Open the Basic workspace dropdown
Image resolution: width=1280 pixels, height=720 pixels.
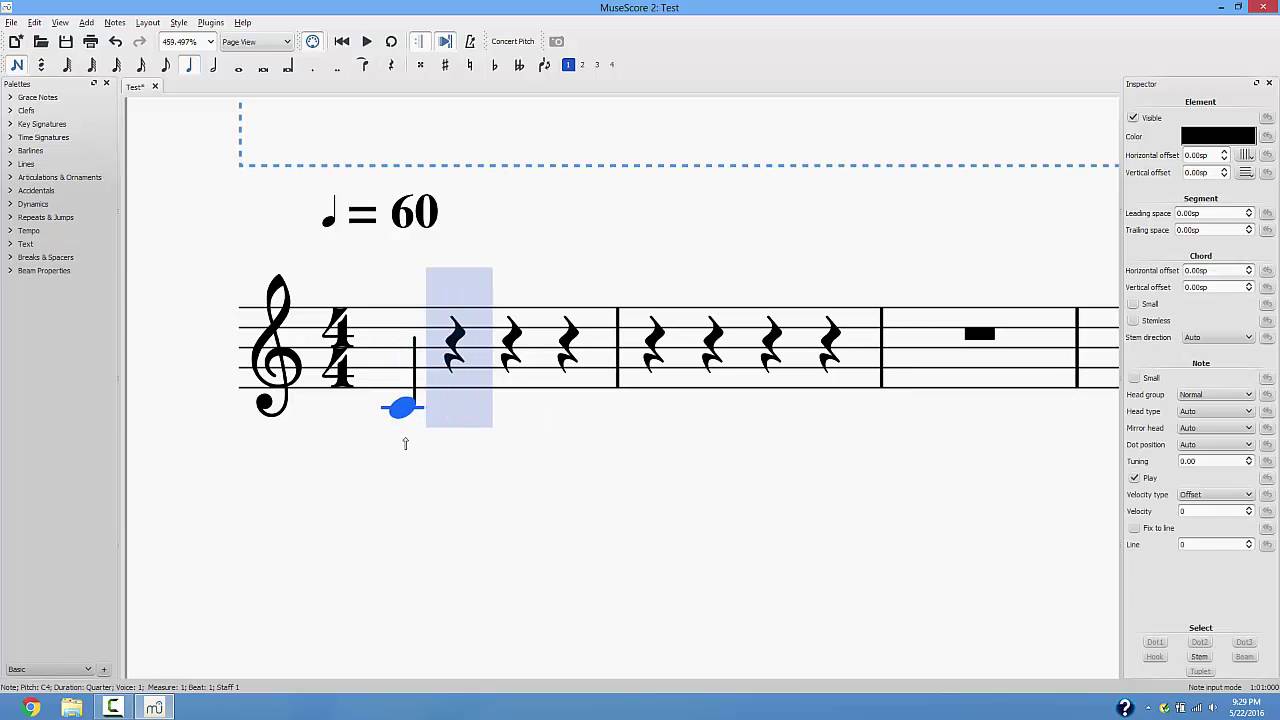(49, 669)
